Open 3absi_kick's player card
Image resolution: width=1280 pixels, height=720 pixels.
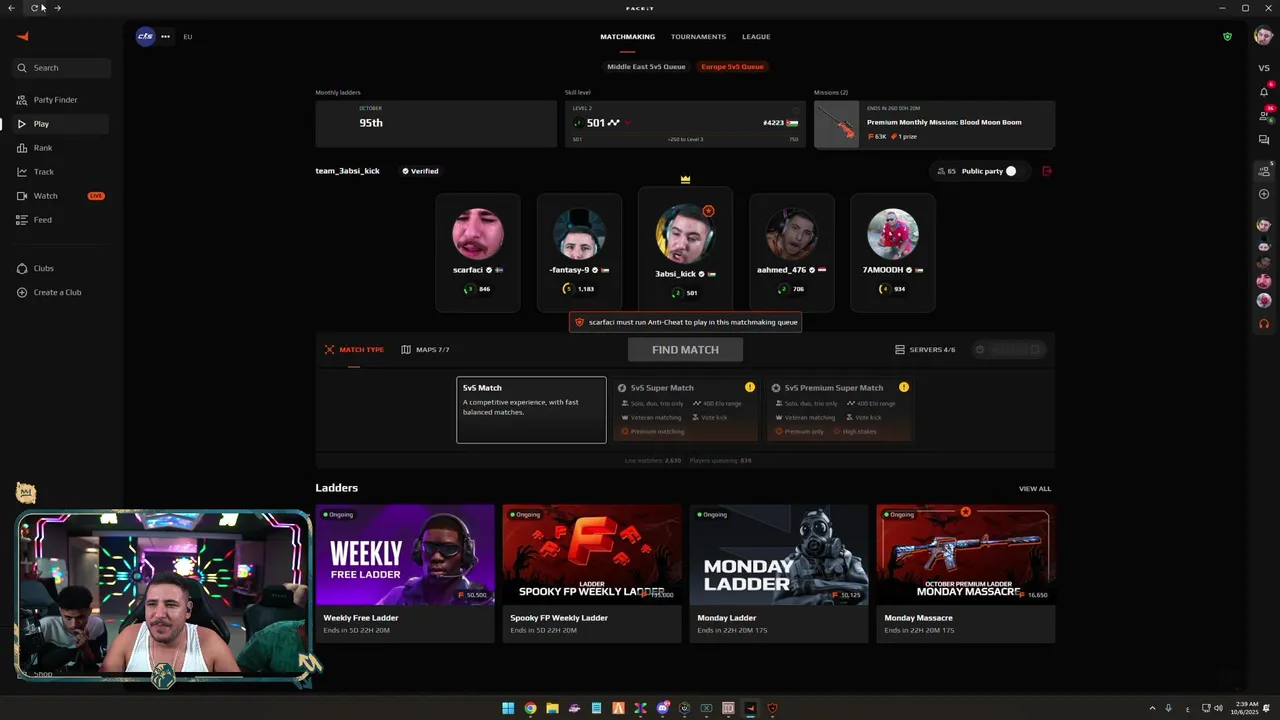coord(685,250)
